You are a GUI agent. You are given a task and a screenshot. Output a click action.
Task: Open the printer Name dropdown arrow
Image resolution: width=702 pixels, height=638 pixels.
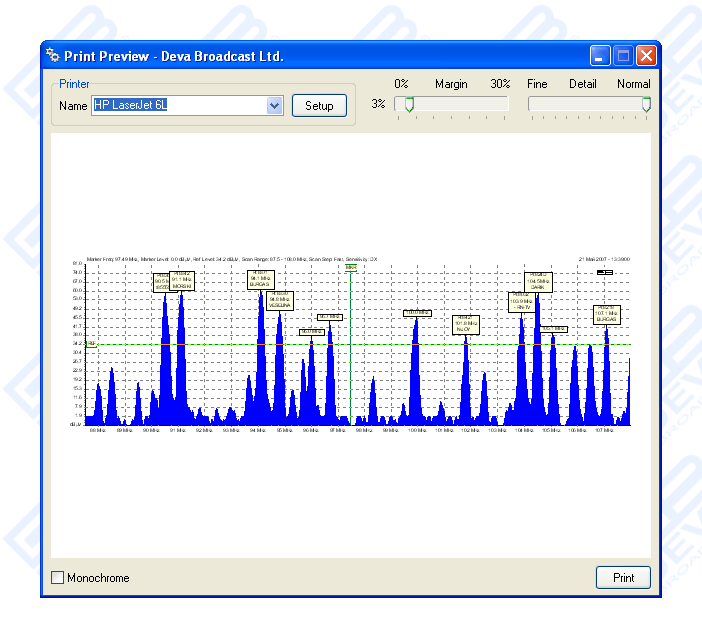click(275, 105)
